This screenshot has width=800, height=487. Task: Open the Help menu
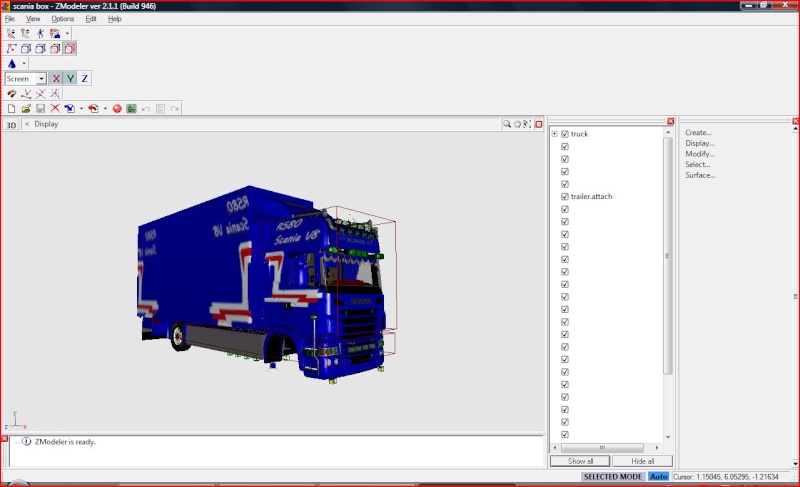pos(115,19)
